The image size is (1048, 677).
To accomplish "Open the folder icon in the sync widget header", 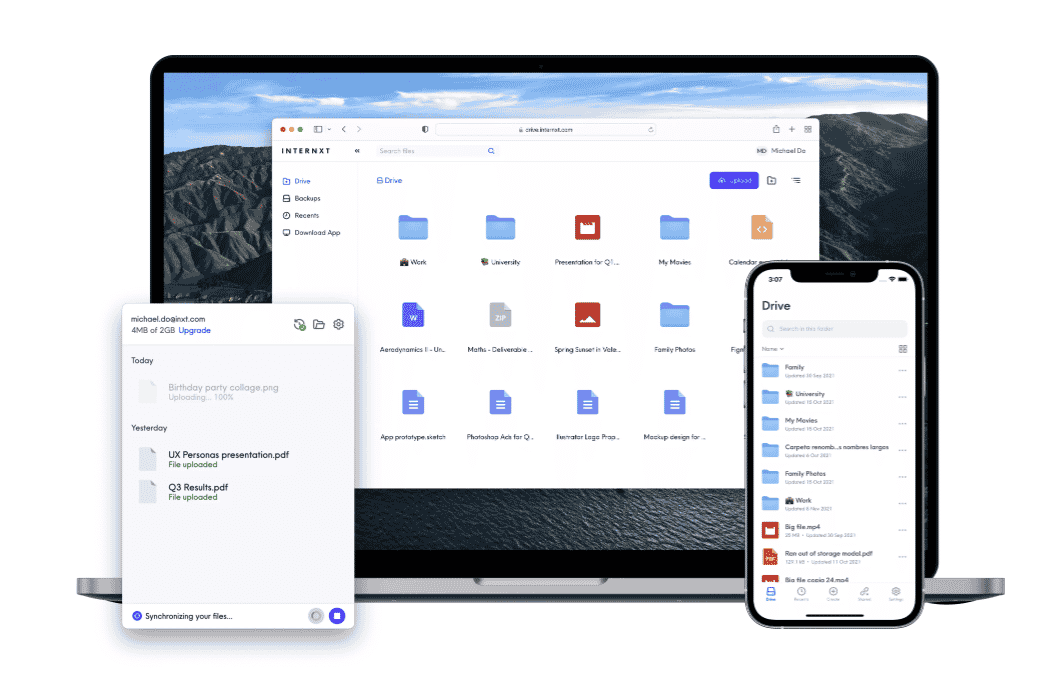I will [x=319, y=324].
